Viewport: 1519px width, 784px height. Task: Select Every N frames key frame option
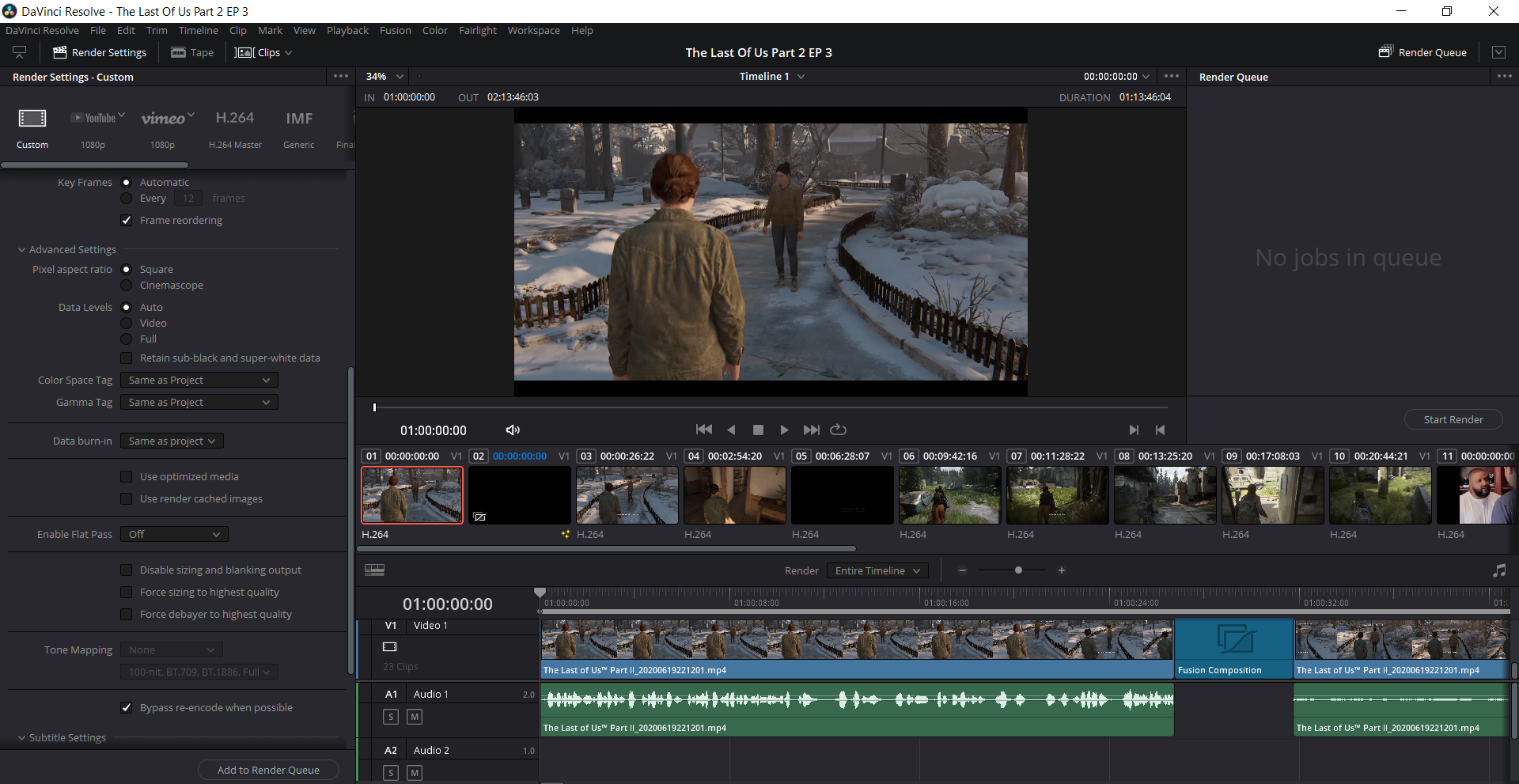coord(127,199)
